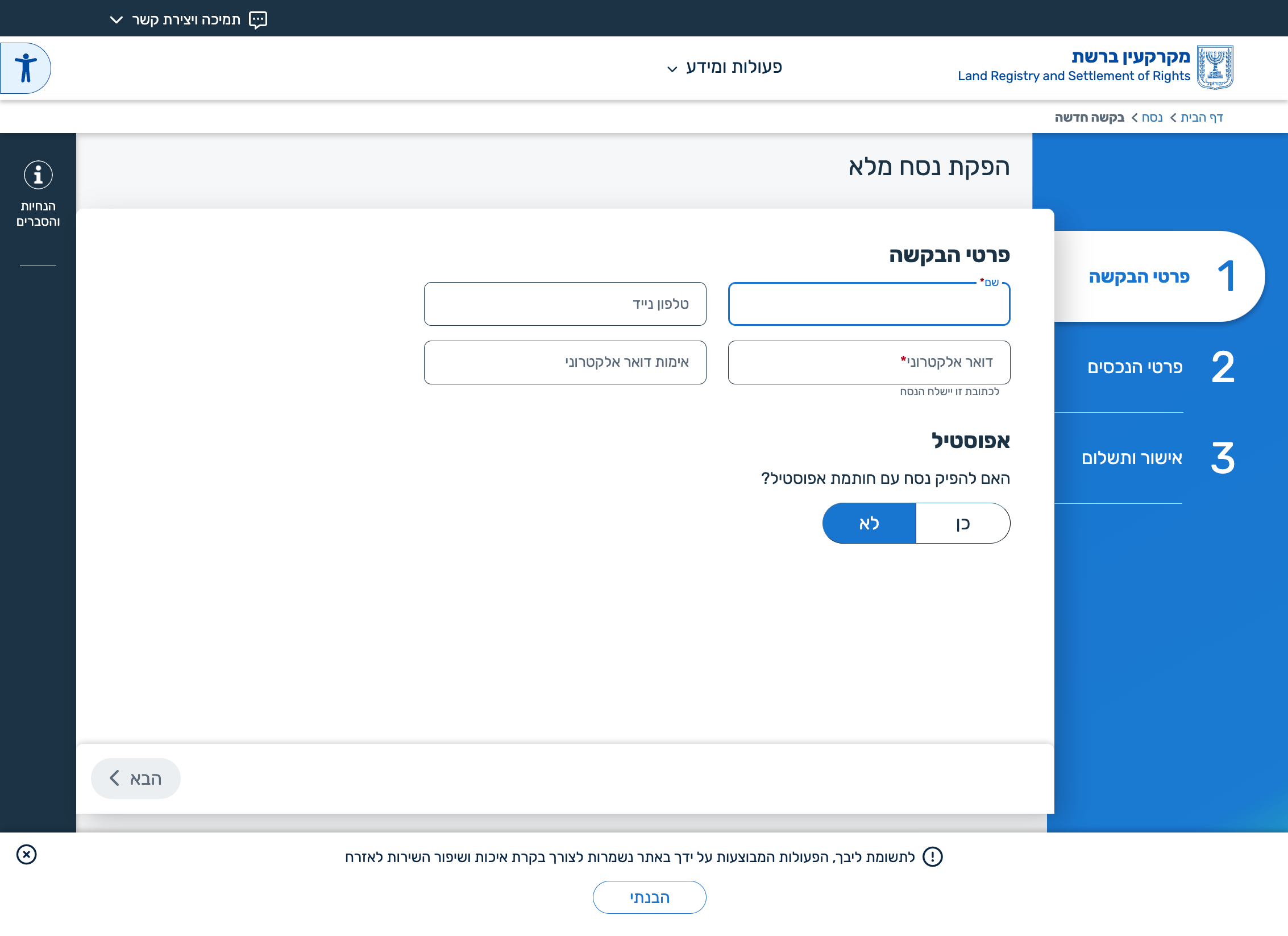Focus the 'אימות דואר אלקטרוני' verification field
This screenshot has width=1288, height=936.
(565, 362)
